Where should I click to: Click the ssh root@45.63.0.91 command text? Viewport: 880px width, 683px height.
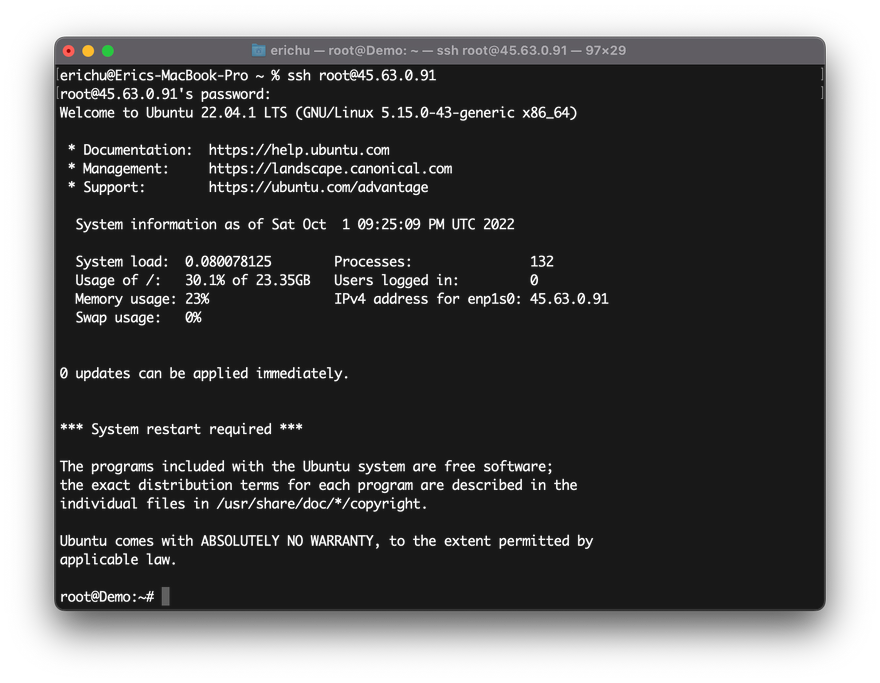pos(361,75)
